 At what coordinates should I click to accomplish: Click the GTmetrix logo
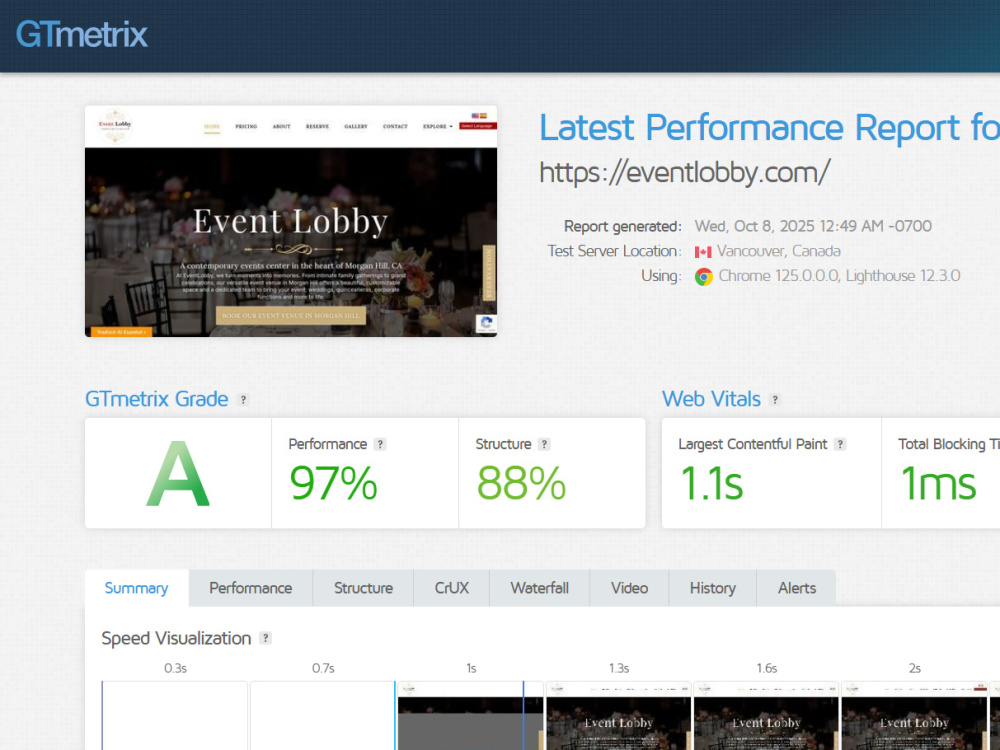point(82,34)
